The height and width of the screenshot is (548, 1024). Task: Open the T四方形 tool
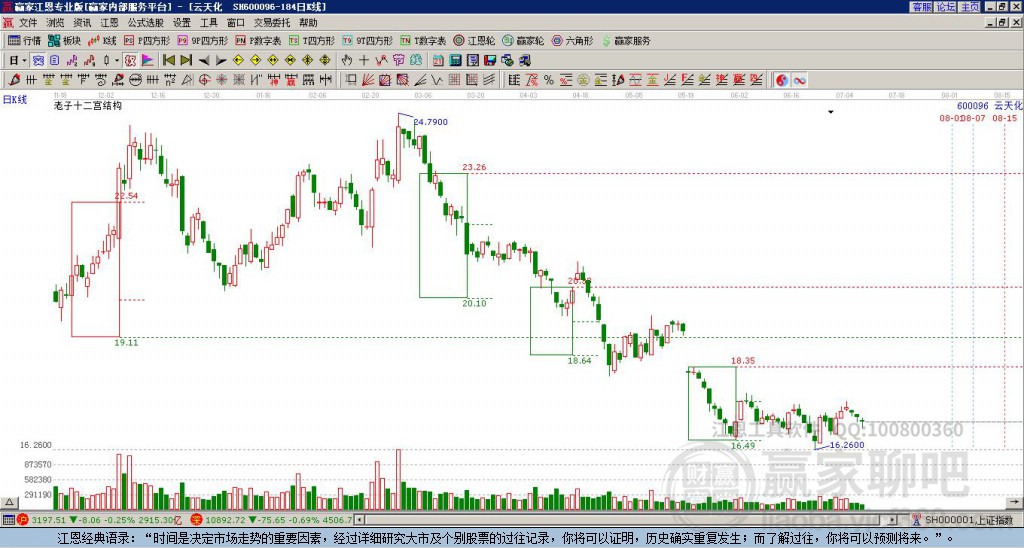312,40
